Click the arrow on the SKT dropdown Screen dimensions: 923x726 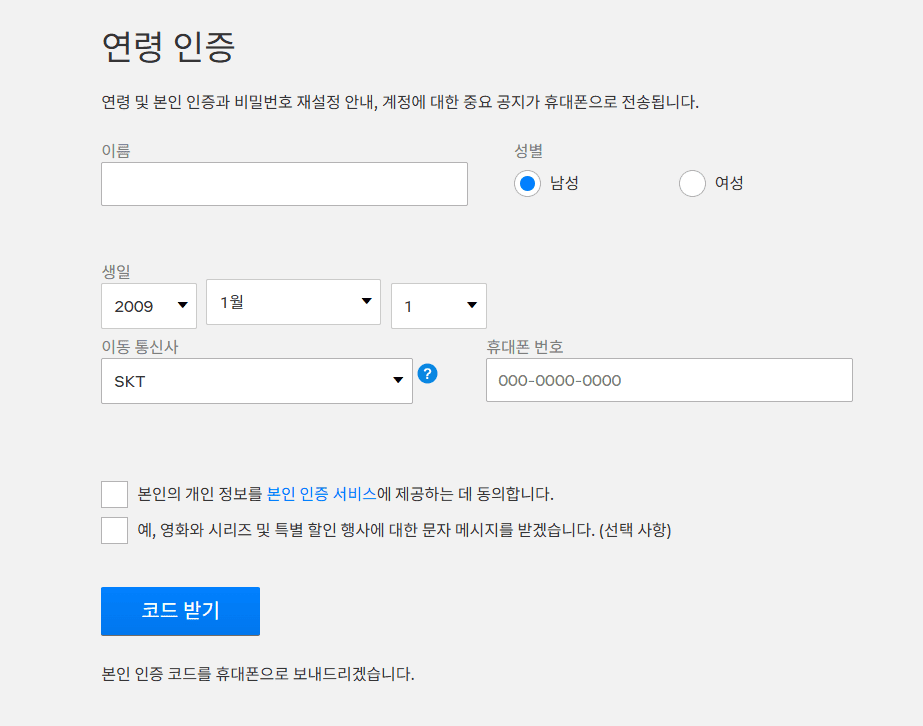tap(397, 381)
